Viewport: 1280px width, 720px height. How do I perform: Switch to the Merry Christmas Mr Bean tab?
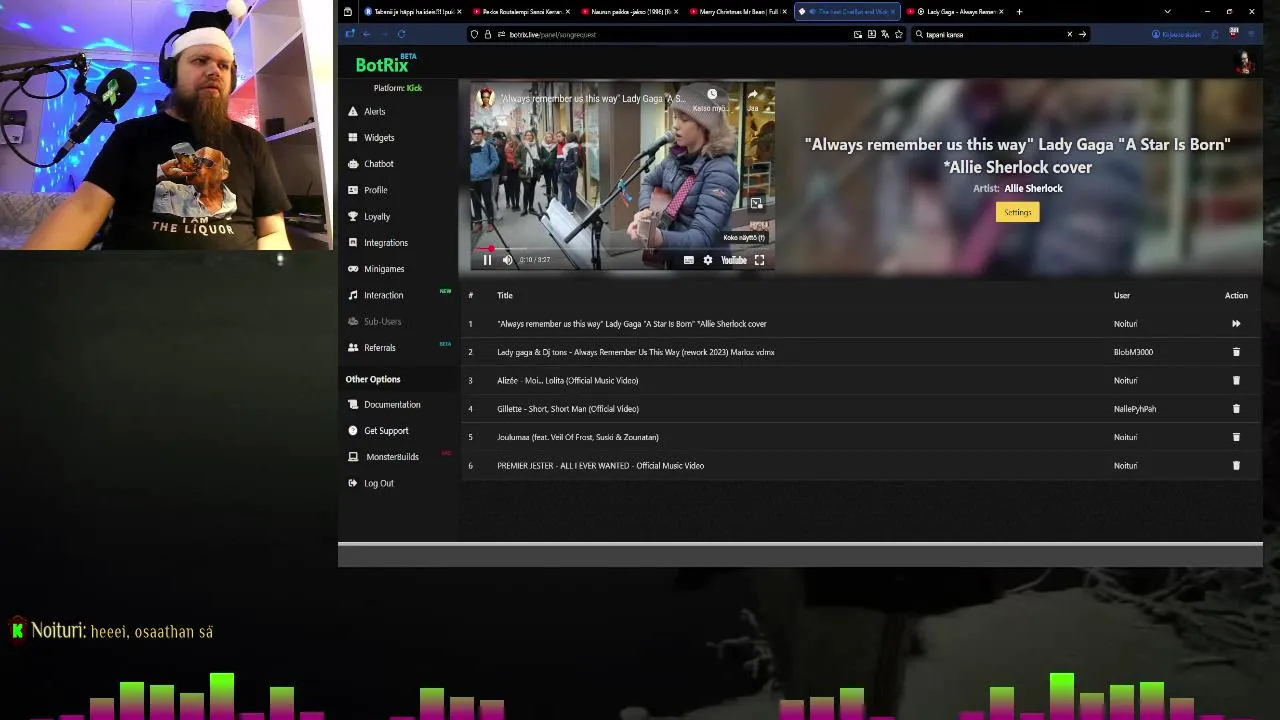click(x=738, y=12)
